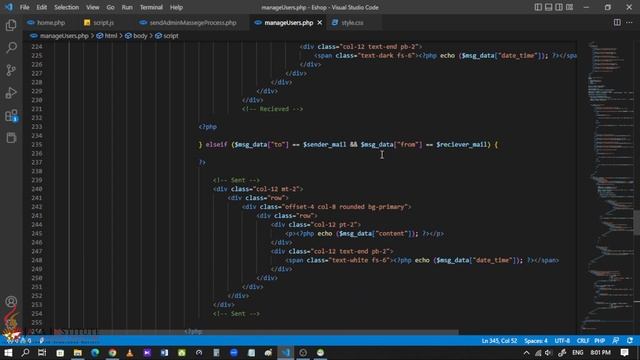Open the Run menu
This screenshot has height=360, width=640.
click(127, 7)
